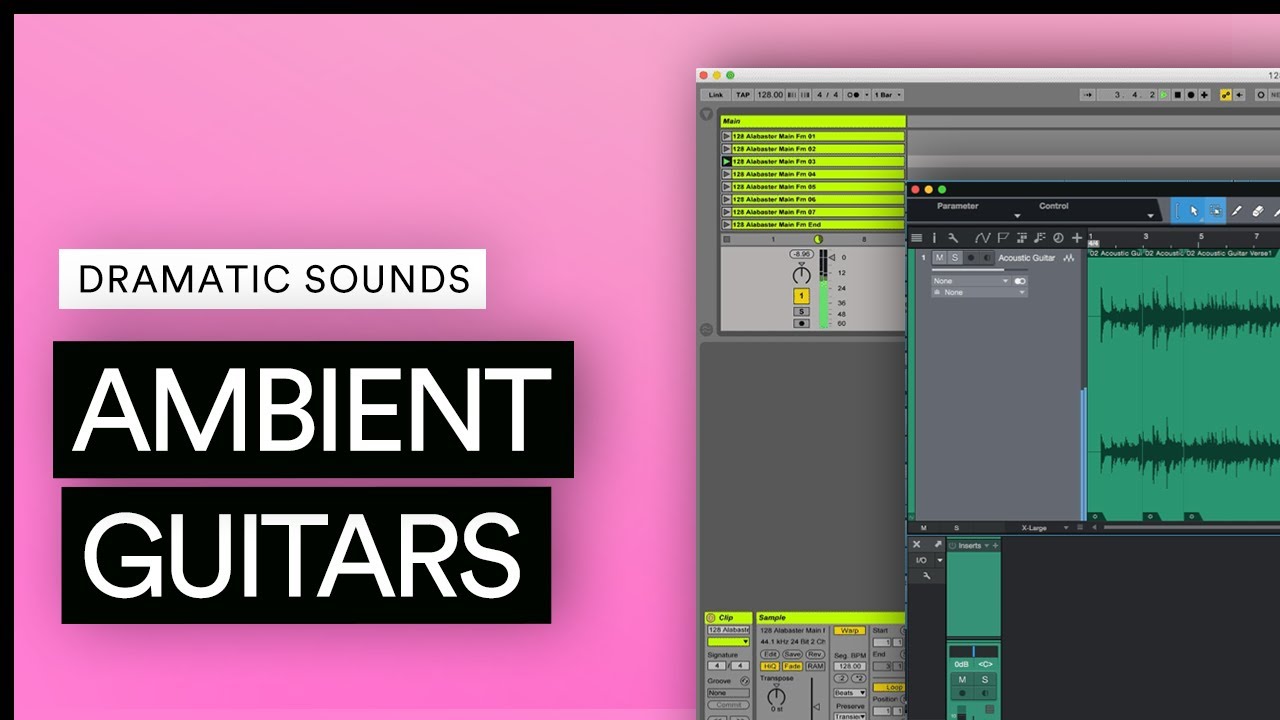Click the re-enable automation arrow in Ableton
The image size is (1280, 720).
point(1239,95)
